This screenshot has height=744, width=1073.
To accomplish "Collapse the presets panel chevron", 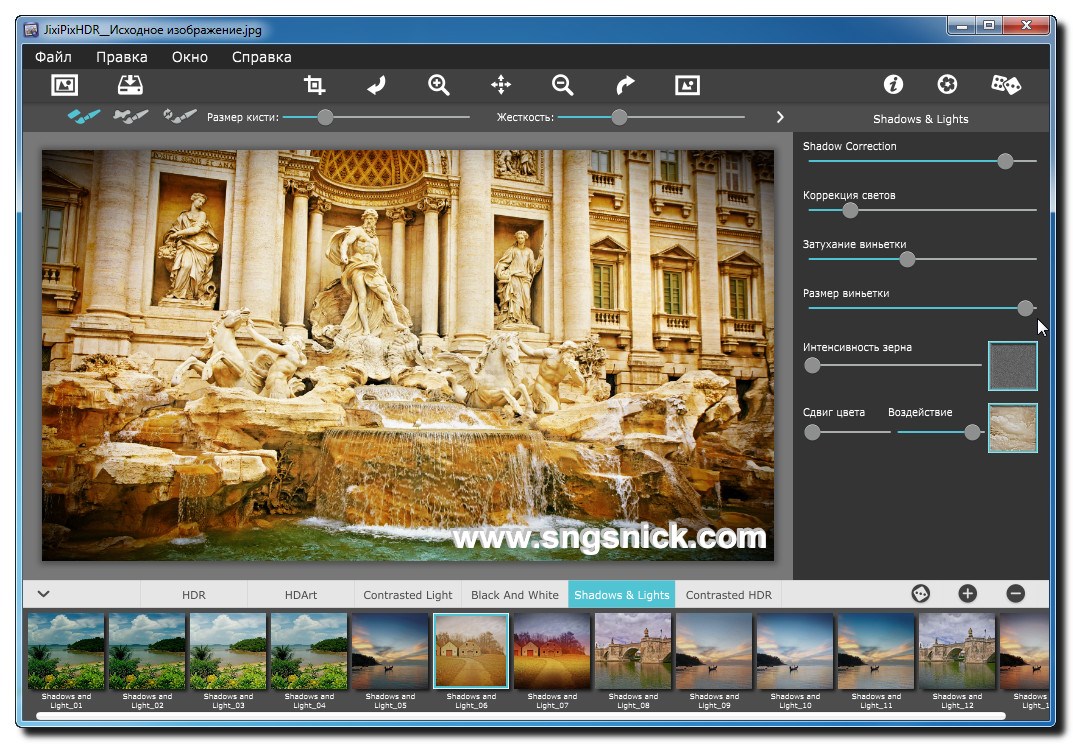I will point(44,593).
